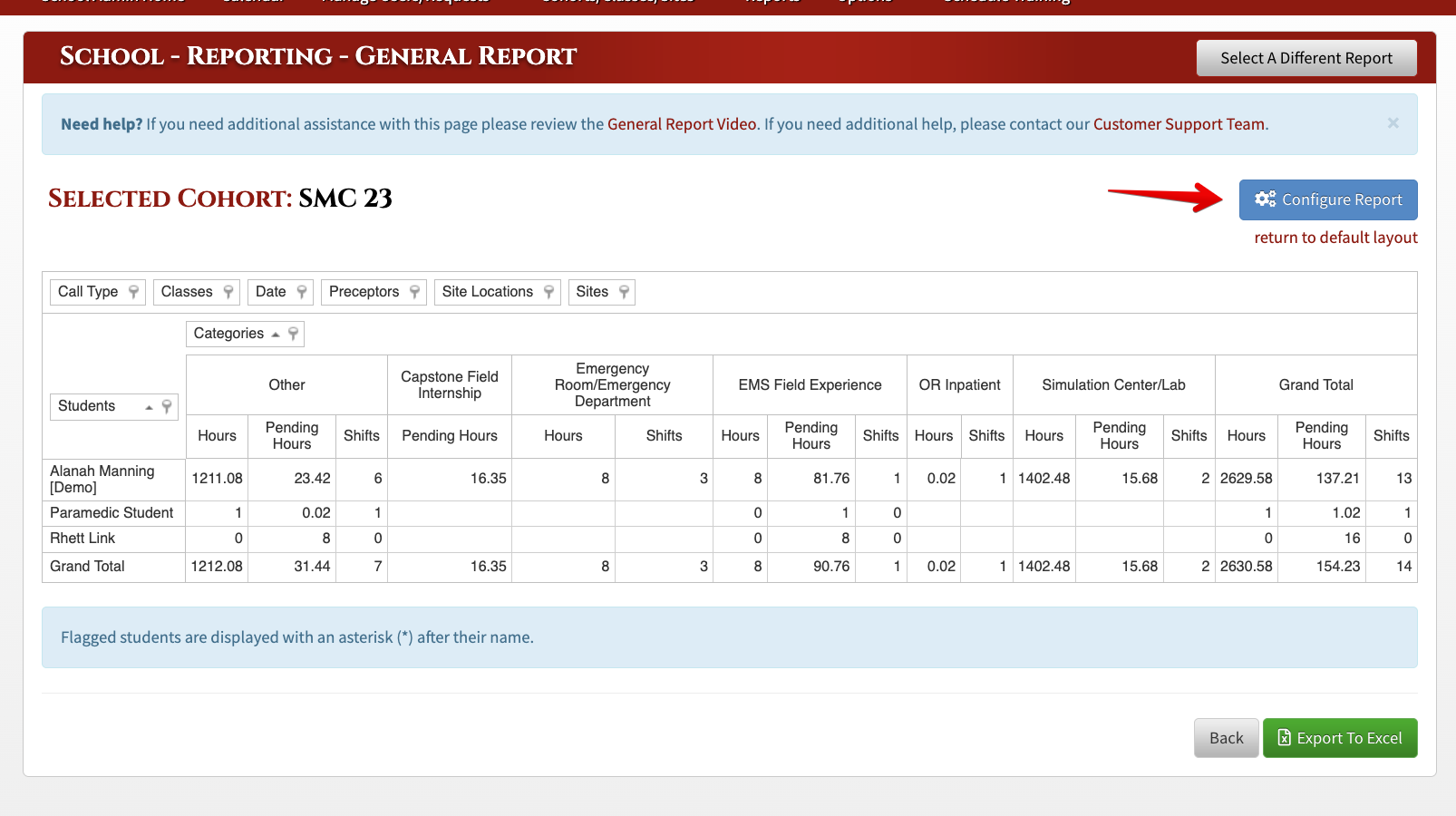Open the Categories column field
Image resolution: width=1456 pixels, height=816 pixels.
[245, 334]
